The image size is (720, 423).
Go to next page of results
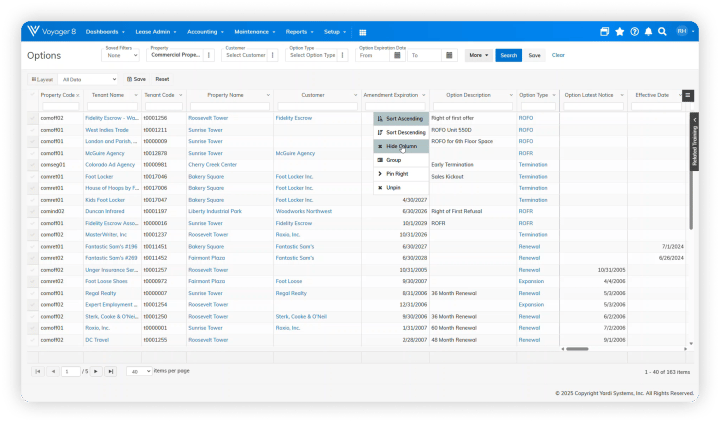pyautogui.click(x=96, y=371)
